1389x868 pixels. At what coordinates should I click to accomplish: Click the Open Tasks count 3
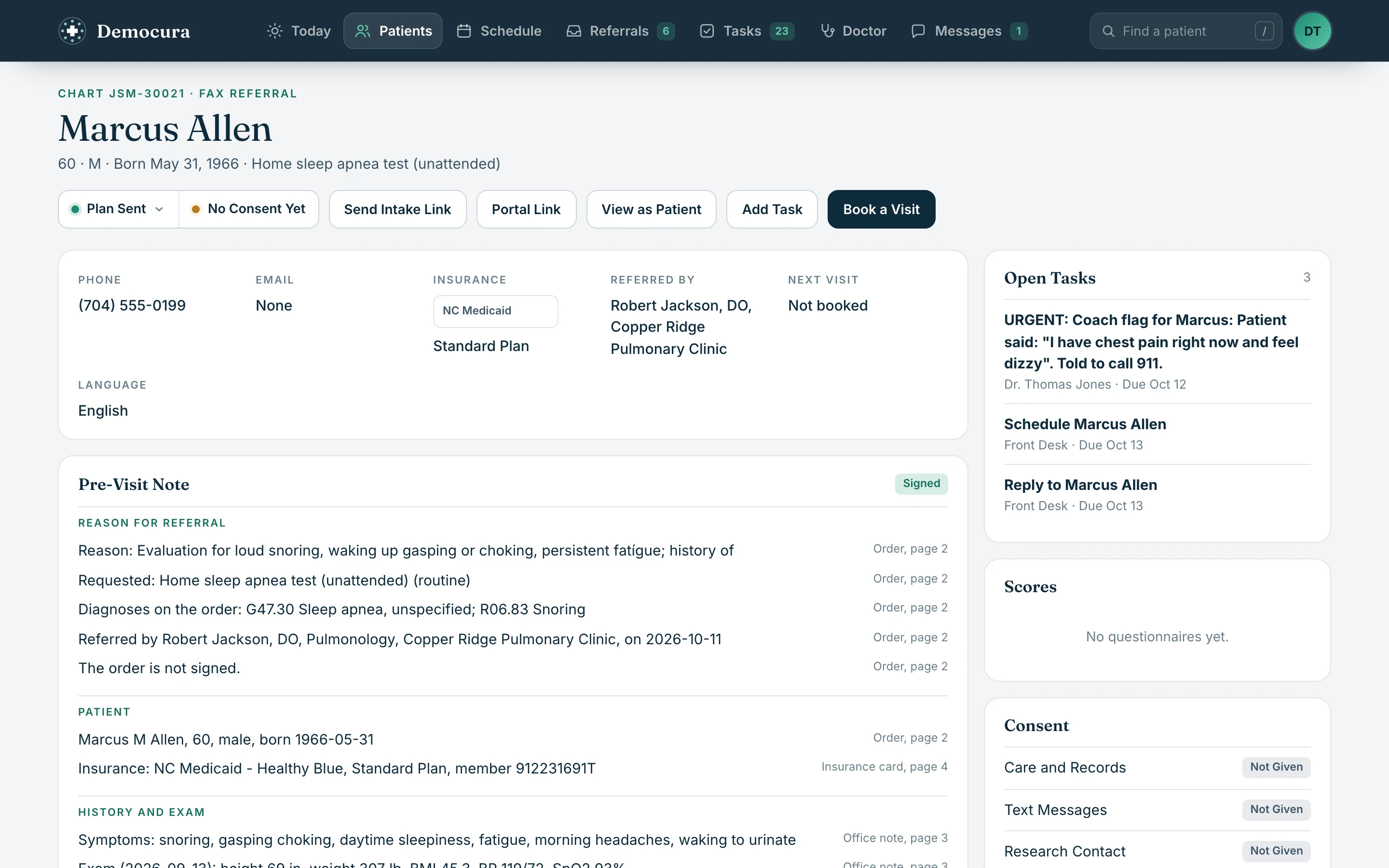coord(1307,278)
